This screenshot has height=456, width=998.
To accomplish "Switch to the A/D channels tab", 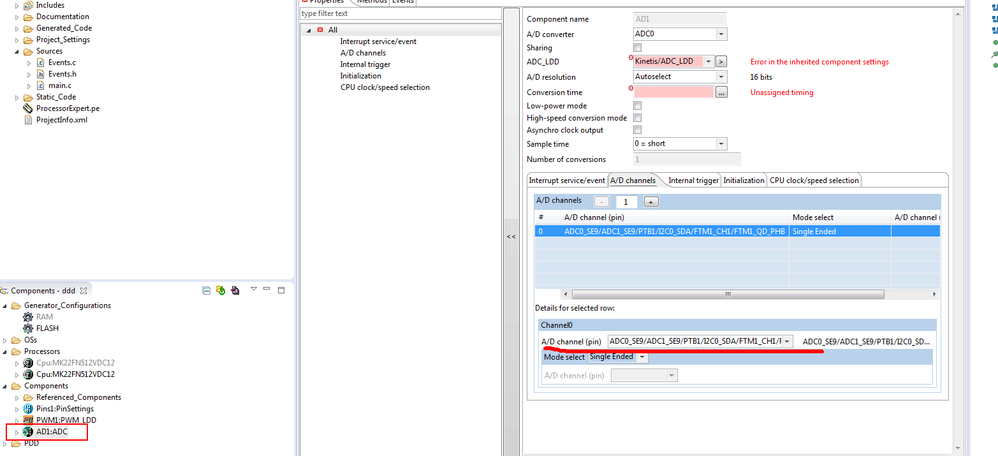I will click(x=633, y=180).
